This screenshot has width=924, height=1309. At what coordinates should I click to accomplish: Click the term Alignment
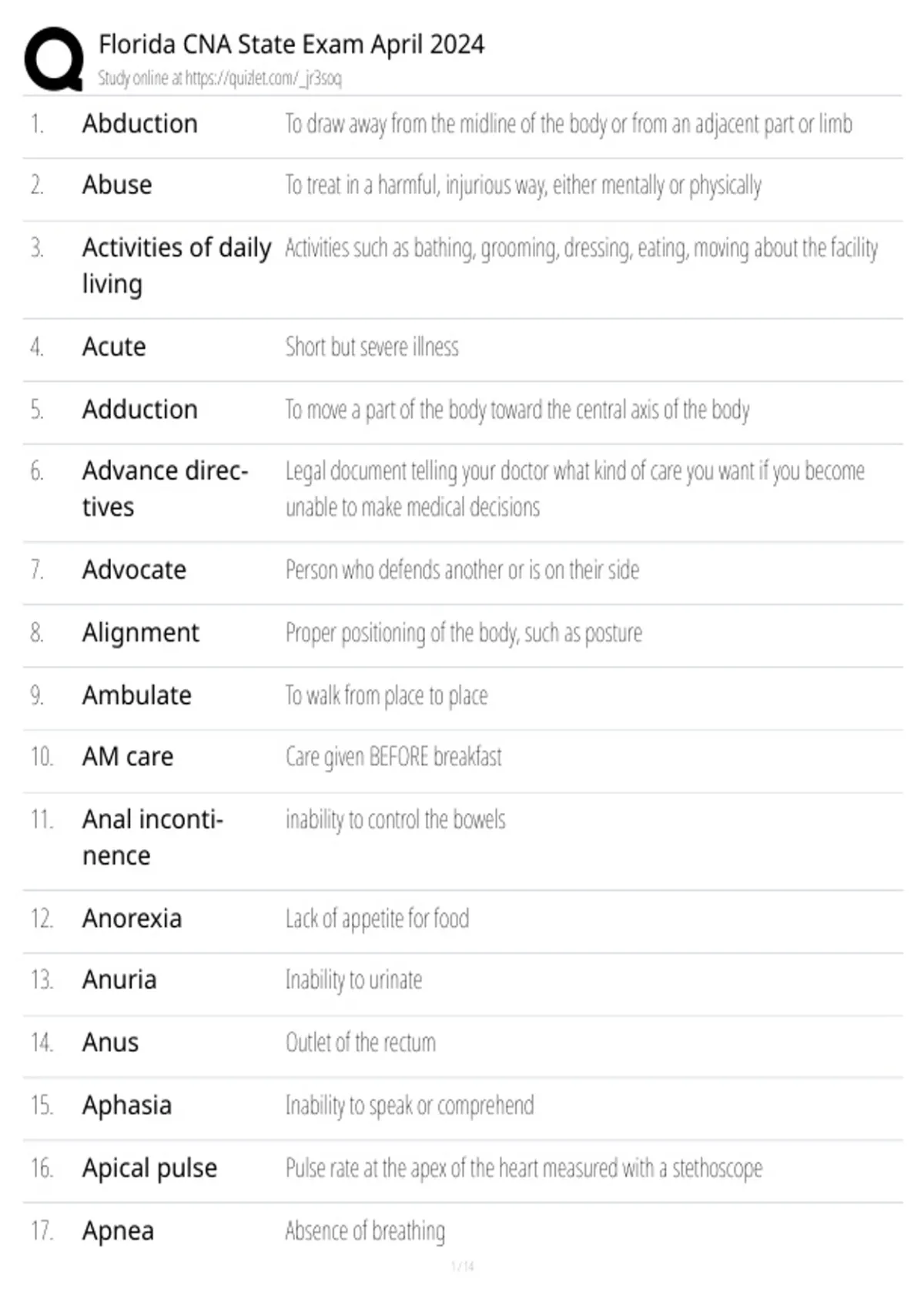point(141,633)
